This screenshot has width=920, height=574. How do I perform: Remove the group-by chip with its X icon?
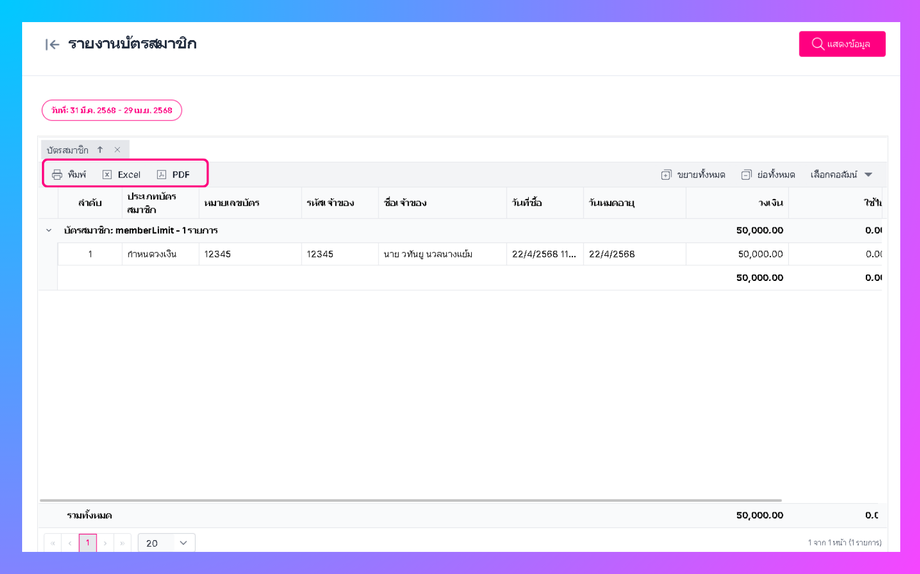click(x=117, y=150)
